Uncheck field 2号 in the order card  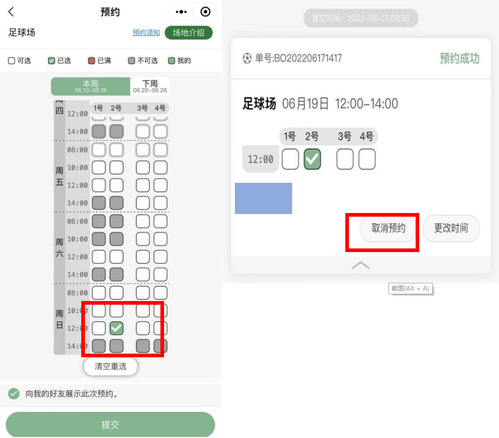[x=312, y=159]
